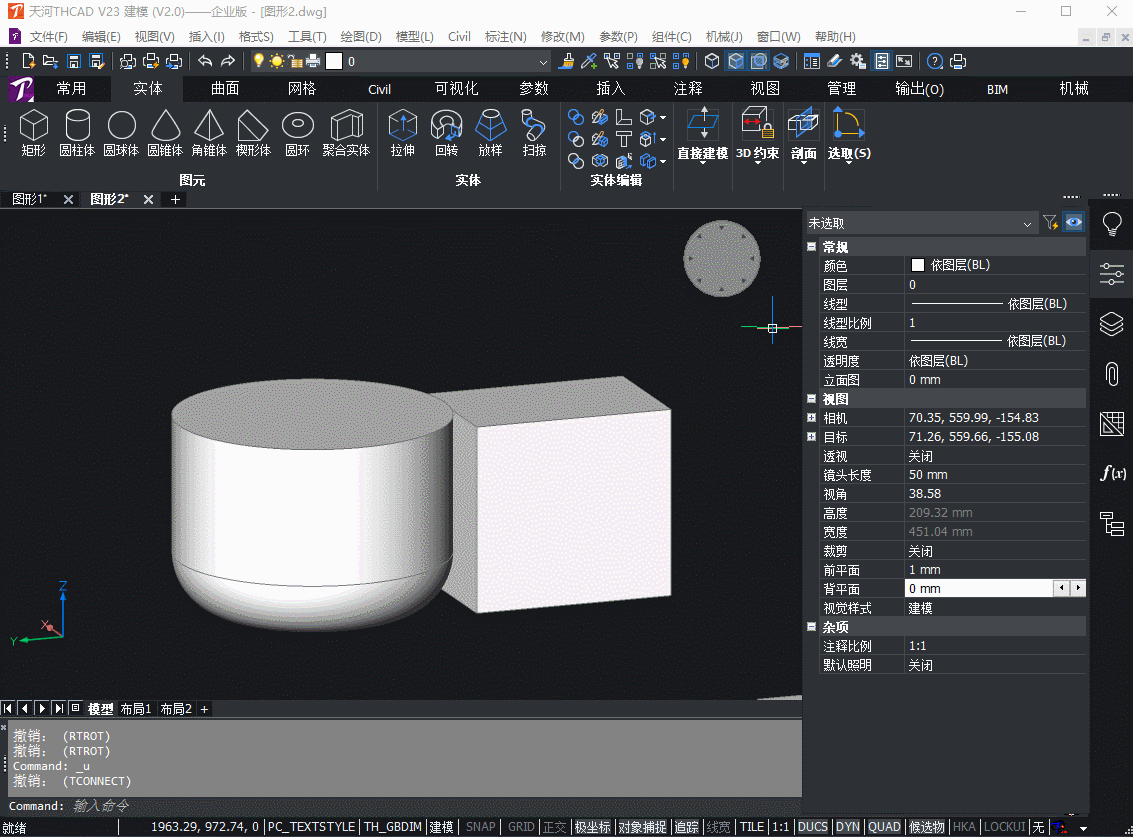Activate the 回转 revolve tool
The width and height of the screenshot is (1133, 837).
[447, 133]
